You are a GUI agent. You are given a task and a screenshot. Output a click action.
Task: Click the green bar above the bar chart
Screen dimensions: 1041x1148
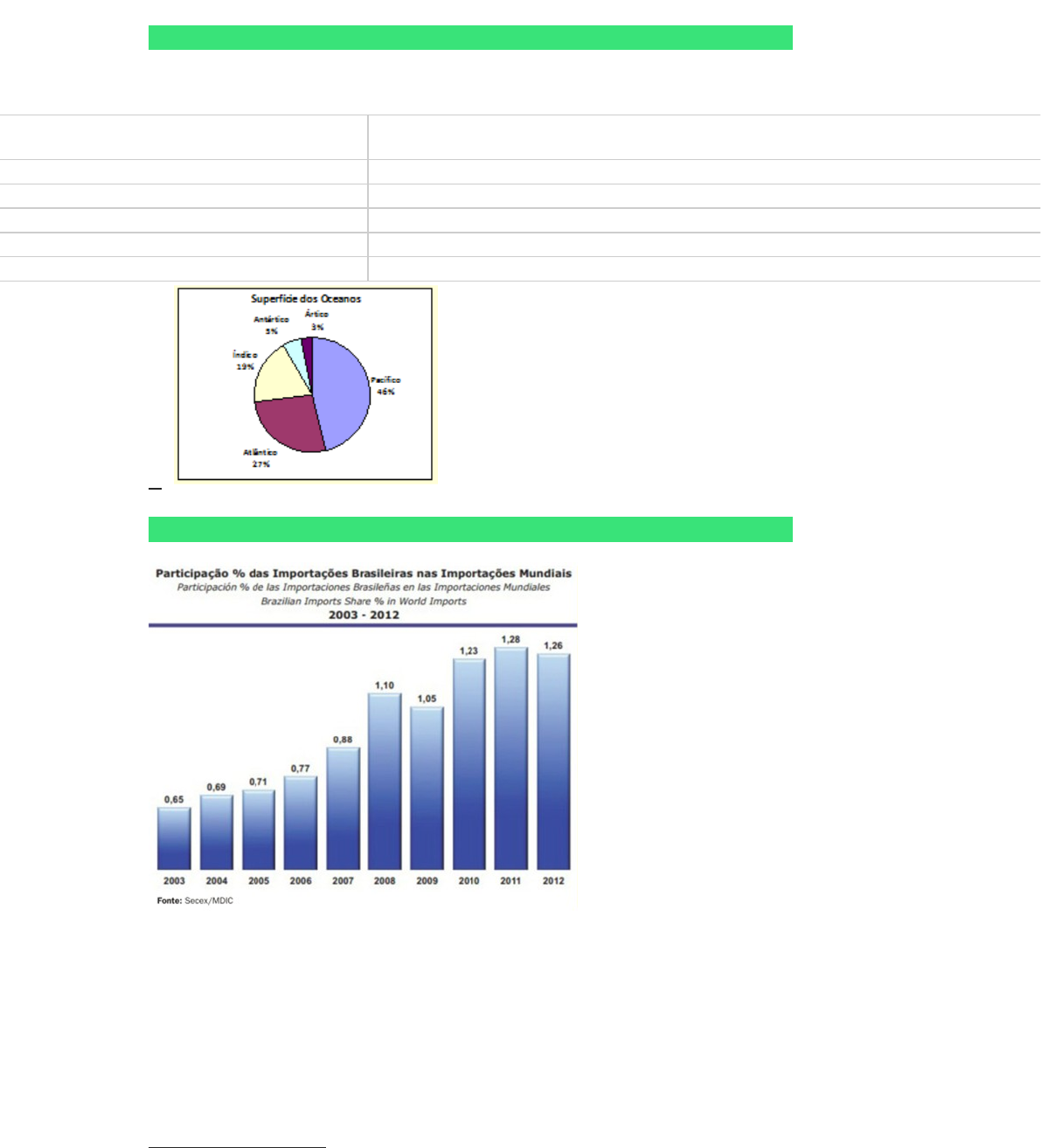pyautogui.click(x=470, y=530)
